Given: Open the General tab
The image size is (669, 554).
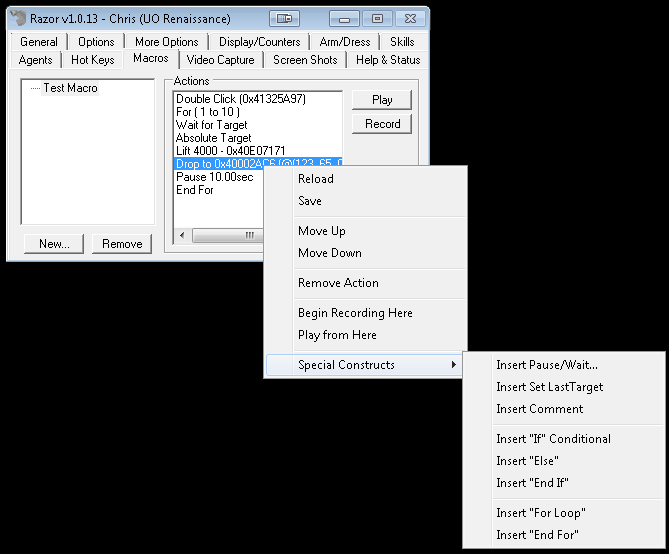Looking at the screenshot, I should (x=39, y=42).
